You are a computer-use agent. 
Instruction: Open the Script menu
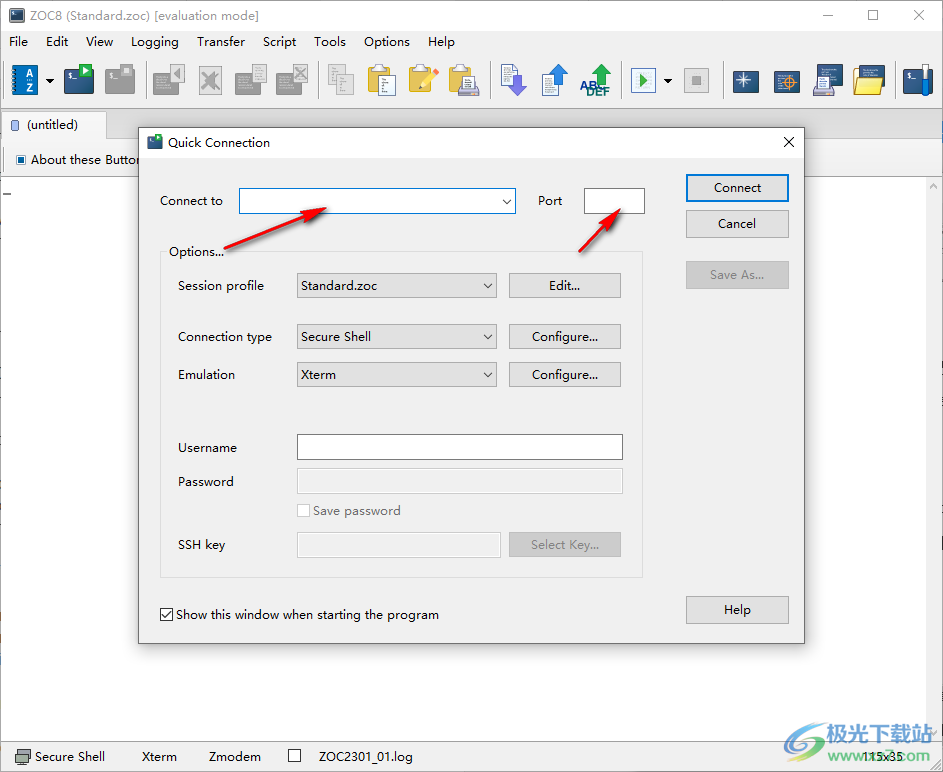point(279,41)
